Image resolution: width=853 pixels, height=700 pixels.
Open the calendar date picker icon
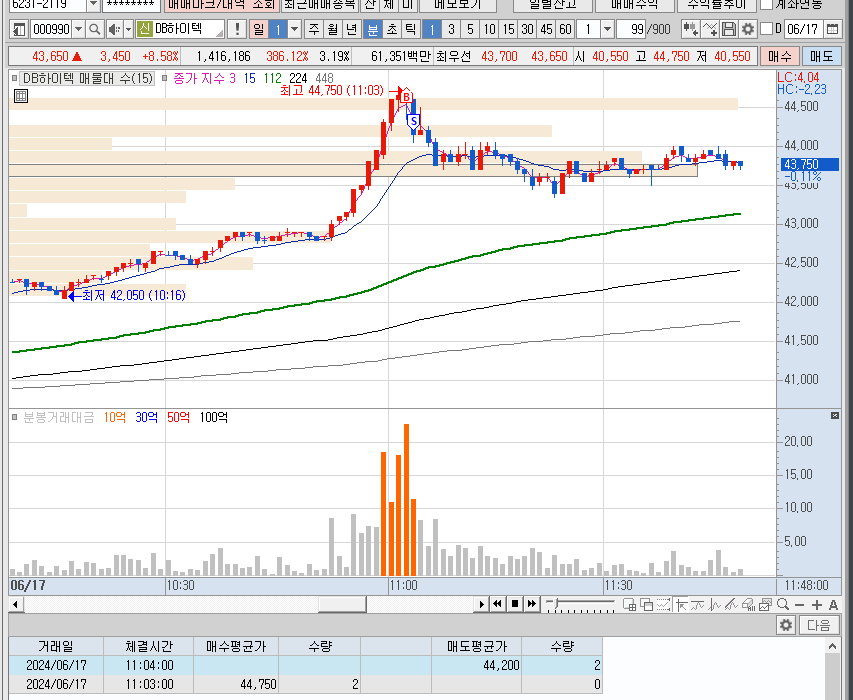click(832, 29)
